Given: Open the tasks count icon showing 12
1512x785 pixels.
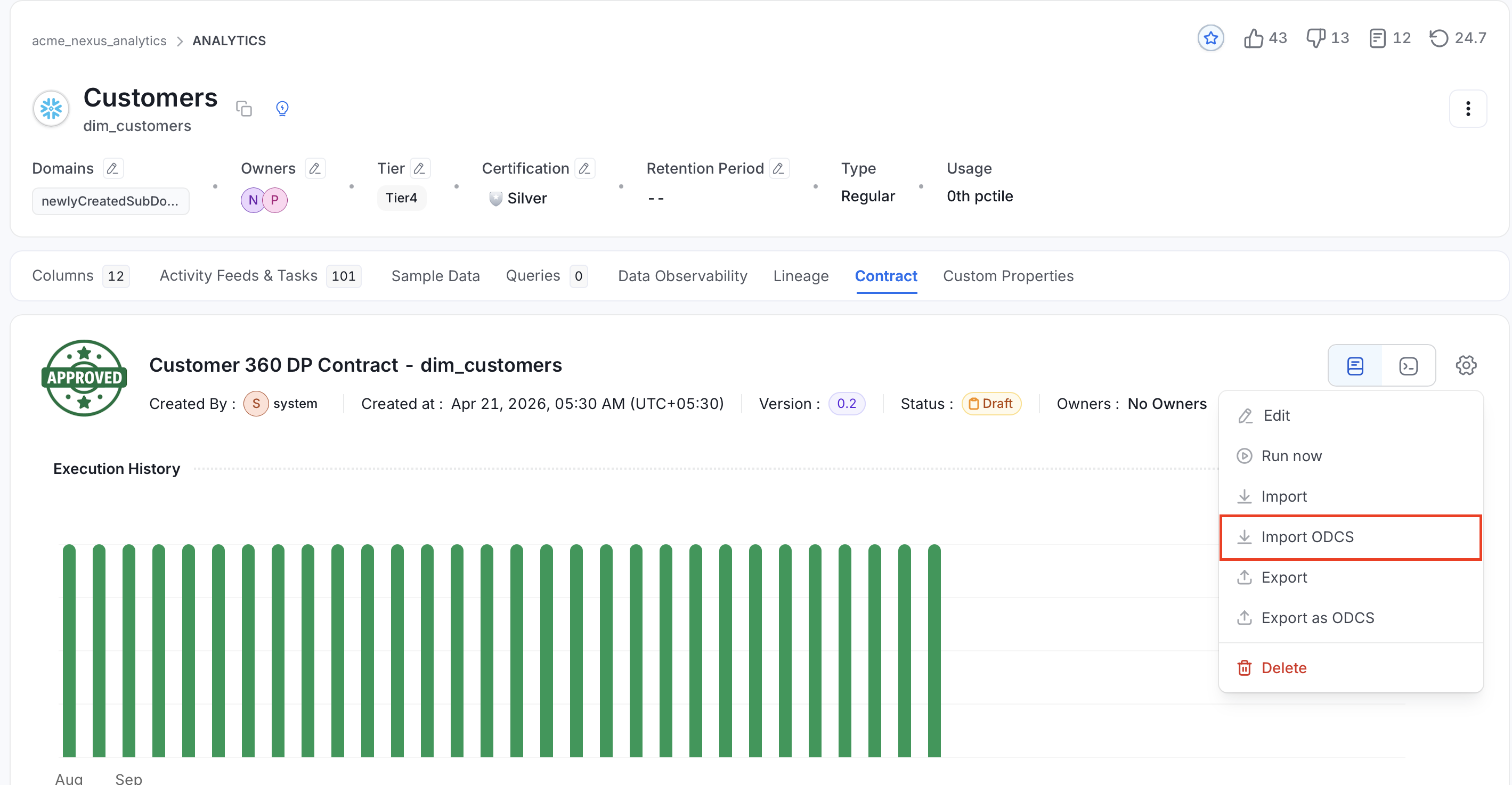Looking at the screenshot, I should point(1377,38).
